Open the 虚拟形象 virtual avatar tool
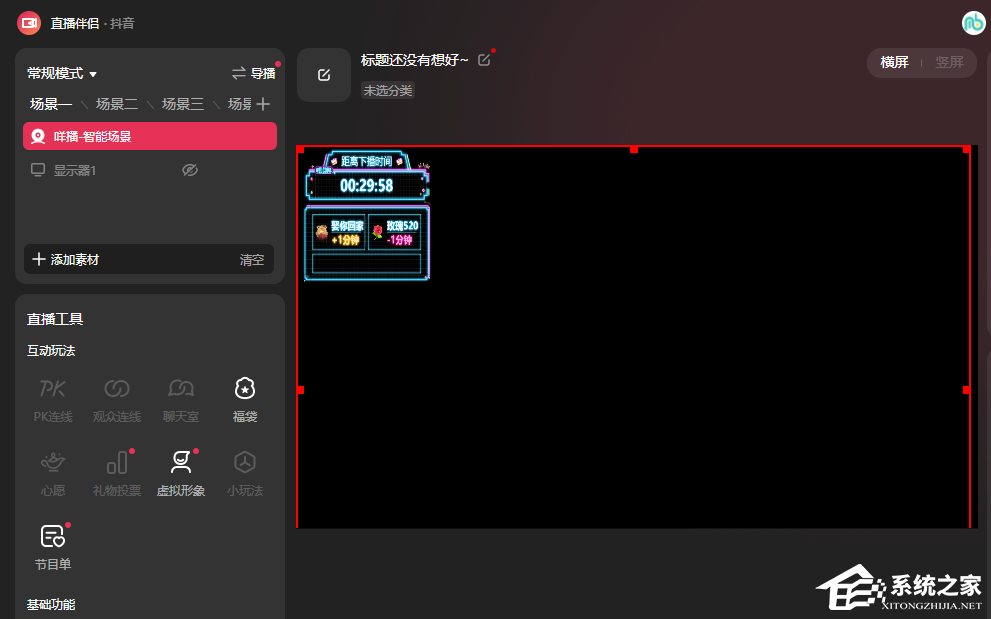The image size is (991, 619). pyautogui.click(x=181, y=474)
